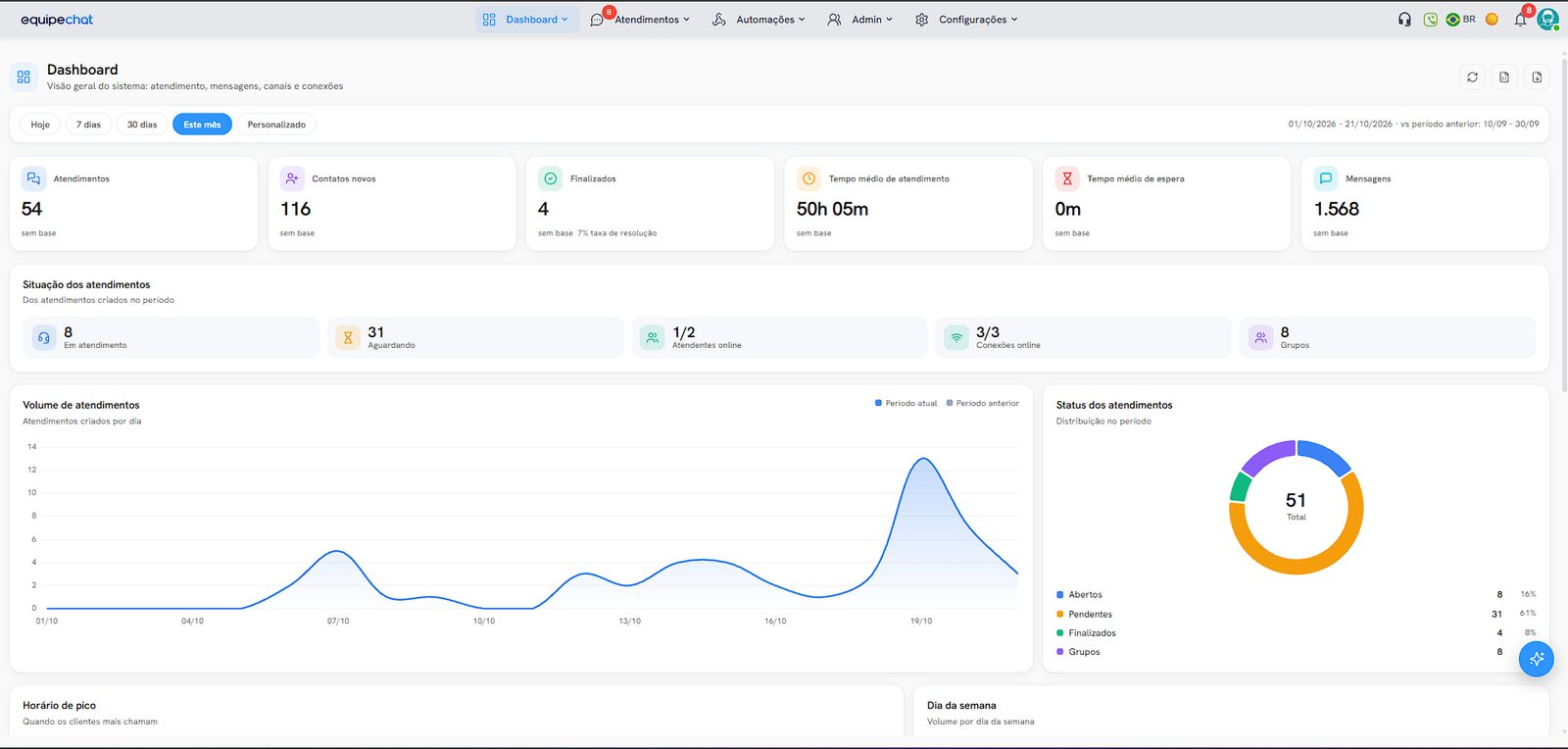
Task: Open the green phone call icon
Action: pyautogui.click(x=1430, y=20)
